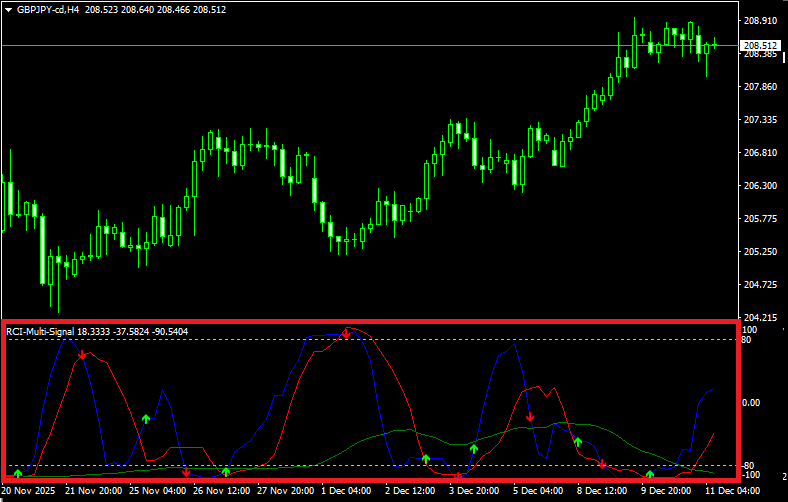Click the red down arrow near 5 Dec 04:00
This screenshot has width=788, height=502.
530,415
